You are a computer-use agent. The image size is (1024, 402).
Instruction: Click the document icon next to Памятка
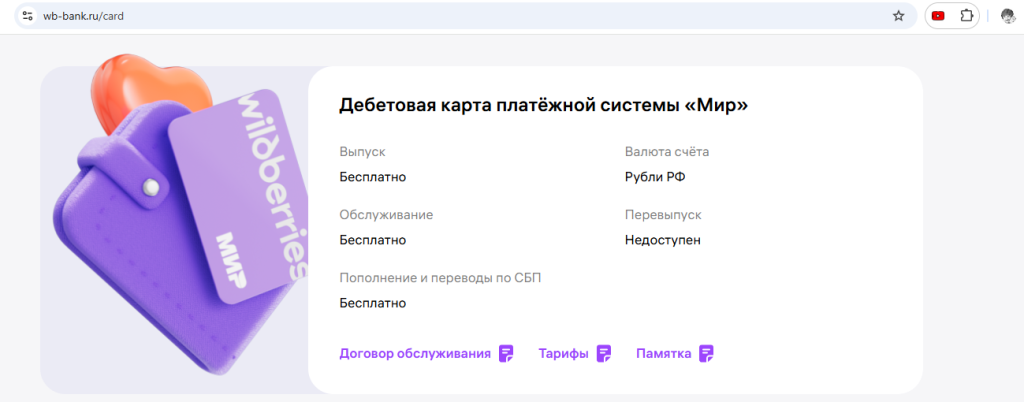[707, 353]
